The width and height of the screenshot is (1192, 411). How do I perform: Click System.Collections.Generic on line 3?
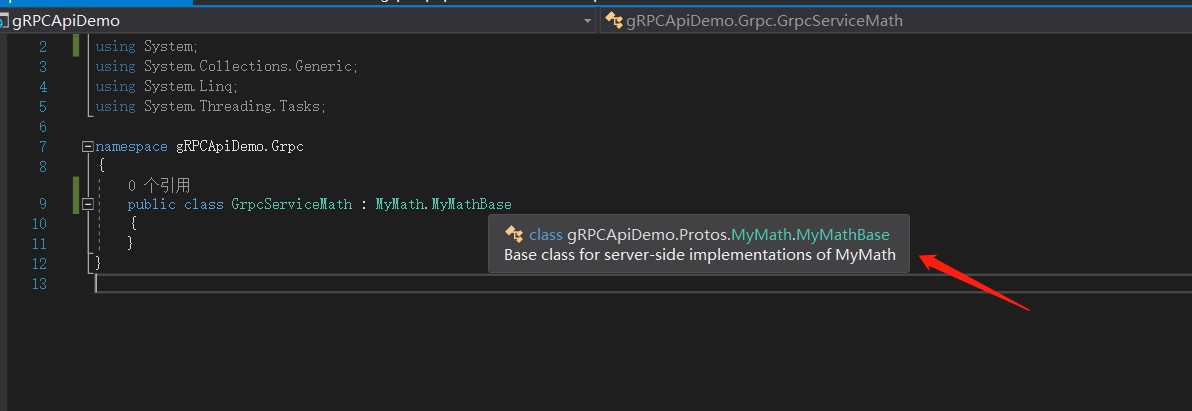(250, 67)
